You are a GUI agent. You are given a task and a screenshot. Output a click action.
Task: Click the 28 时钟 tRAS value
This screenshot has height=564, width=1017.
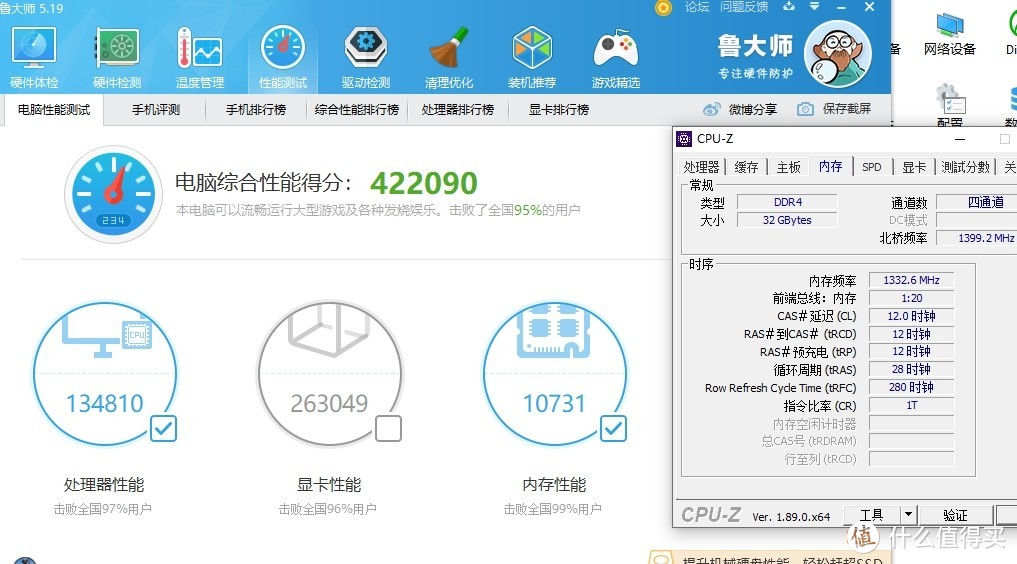coord(911,369)
